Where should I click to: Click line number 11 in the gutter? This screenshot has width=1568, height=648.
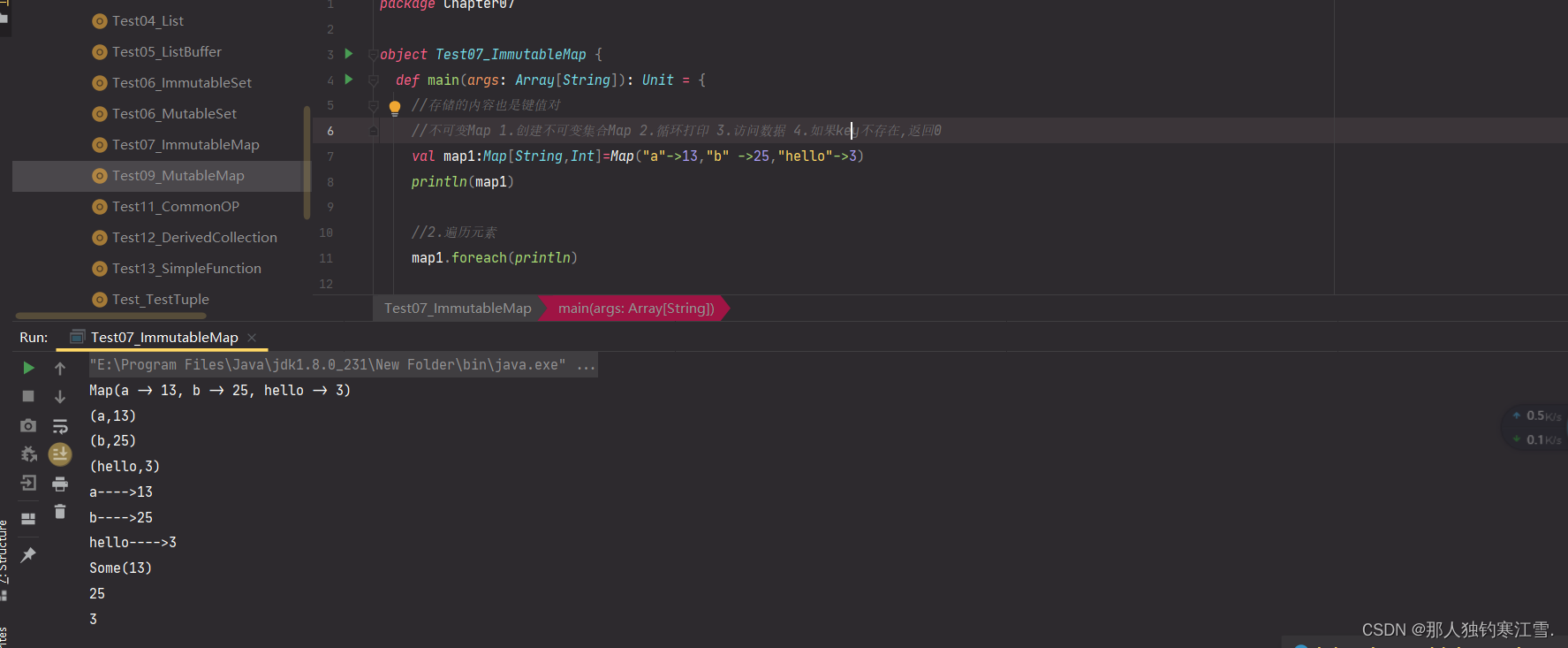(x=326, y=258)
